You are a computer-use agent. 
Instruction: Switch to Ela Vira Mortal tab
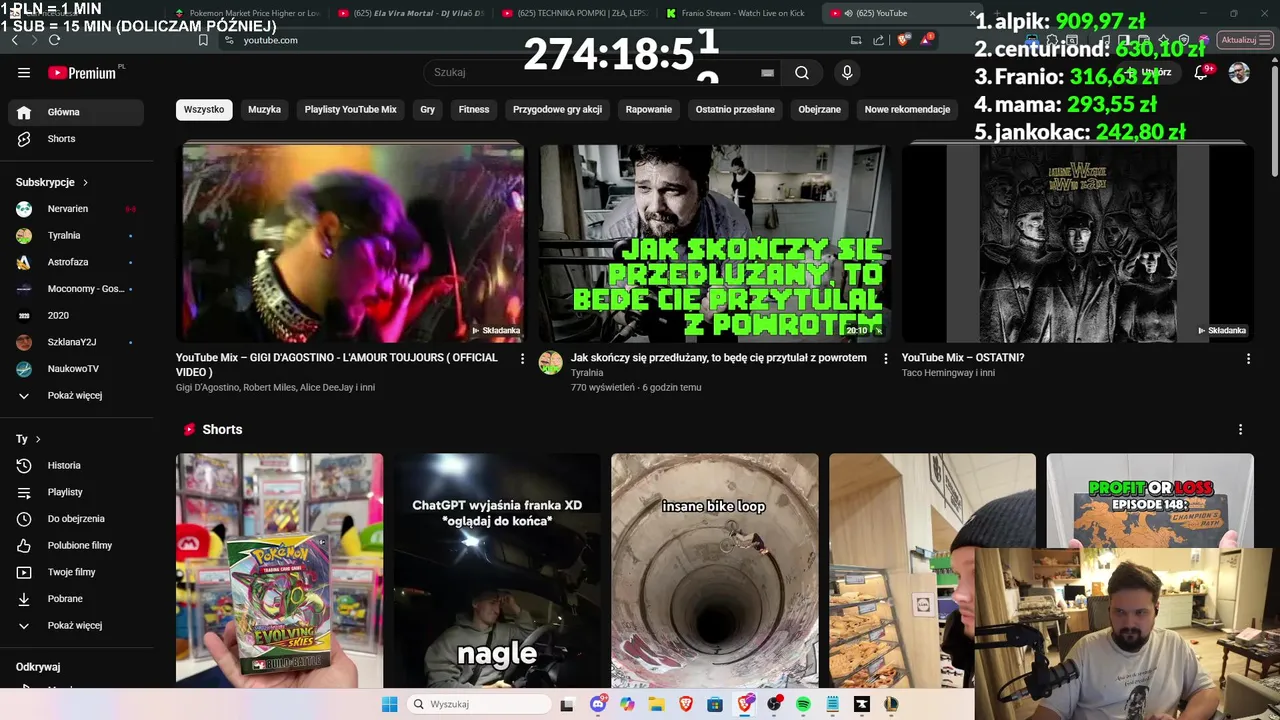pos(412,13)
